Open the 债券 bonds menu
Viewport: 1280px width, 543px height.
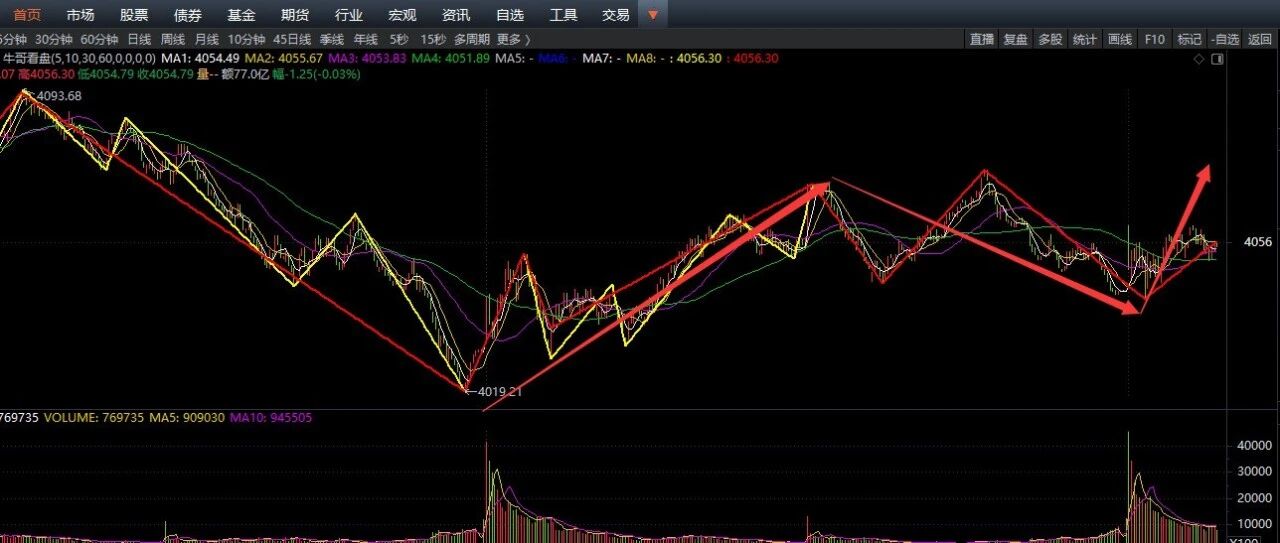point(188,15)
